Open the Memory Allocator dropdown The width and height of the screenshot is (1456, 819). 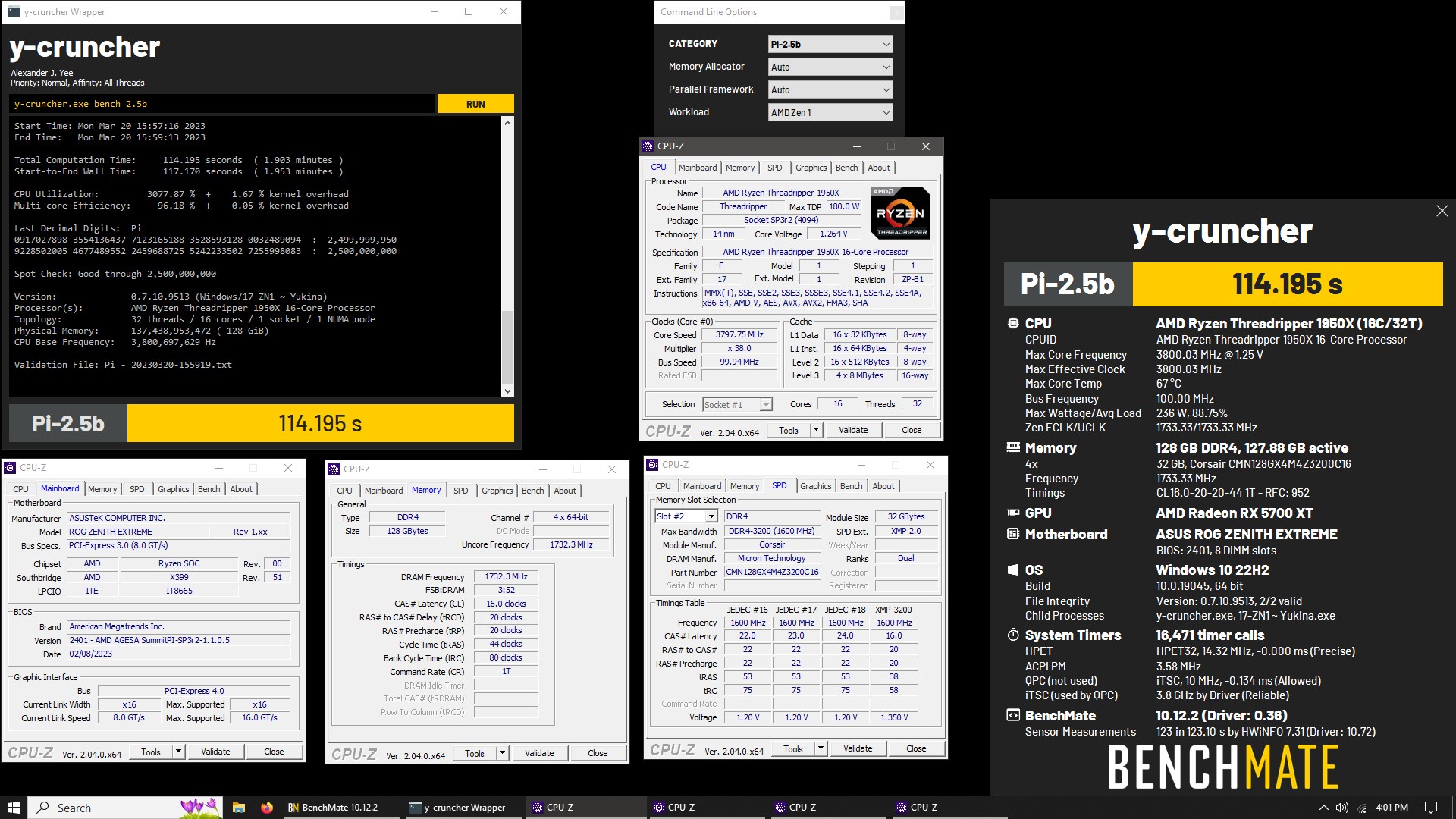click(830, 67)
